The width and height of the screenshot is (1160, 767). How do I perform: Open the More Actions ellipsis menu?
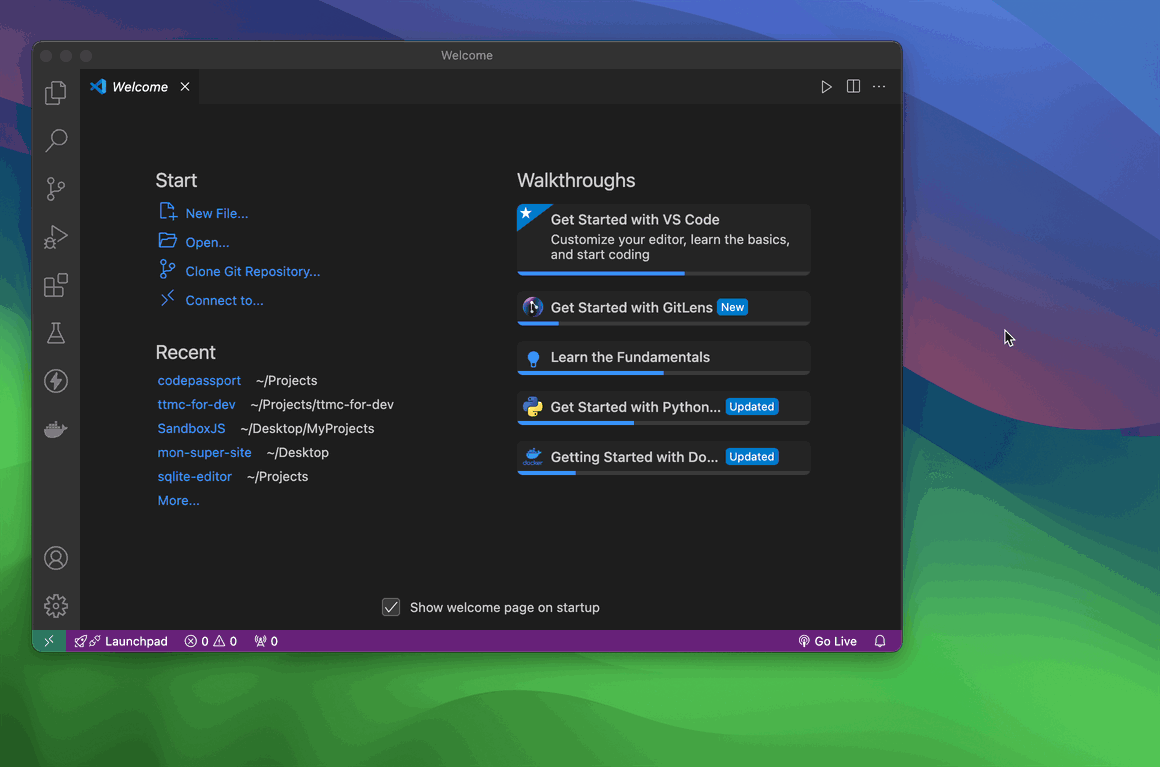(879, 87)
